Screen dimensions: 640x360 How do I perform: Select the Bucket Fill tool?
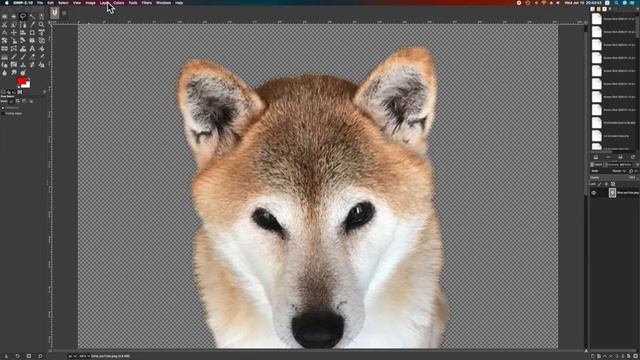[41, 49]
